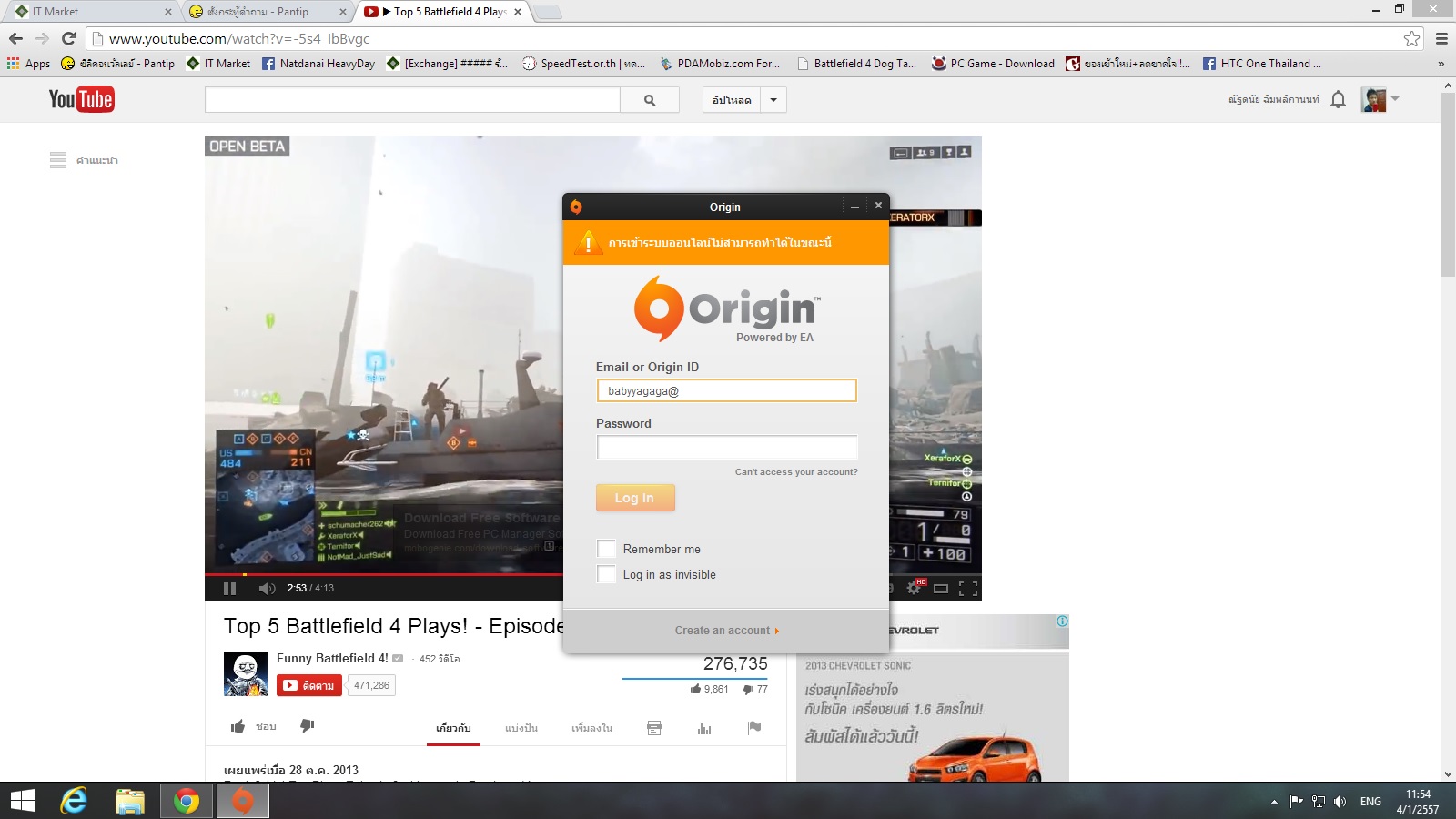Open Funny Battlefield 4! channel link
Image resolution: width=1456 pixels, height=819 pixels.
point(332,658)
